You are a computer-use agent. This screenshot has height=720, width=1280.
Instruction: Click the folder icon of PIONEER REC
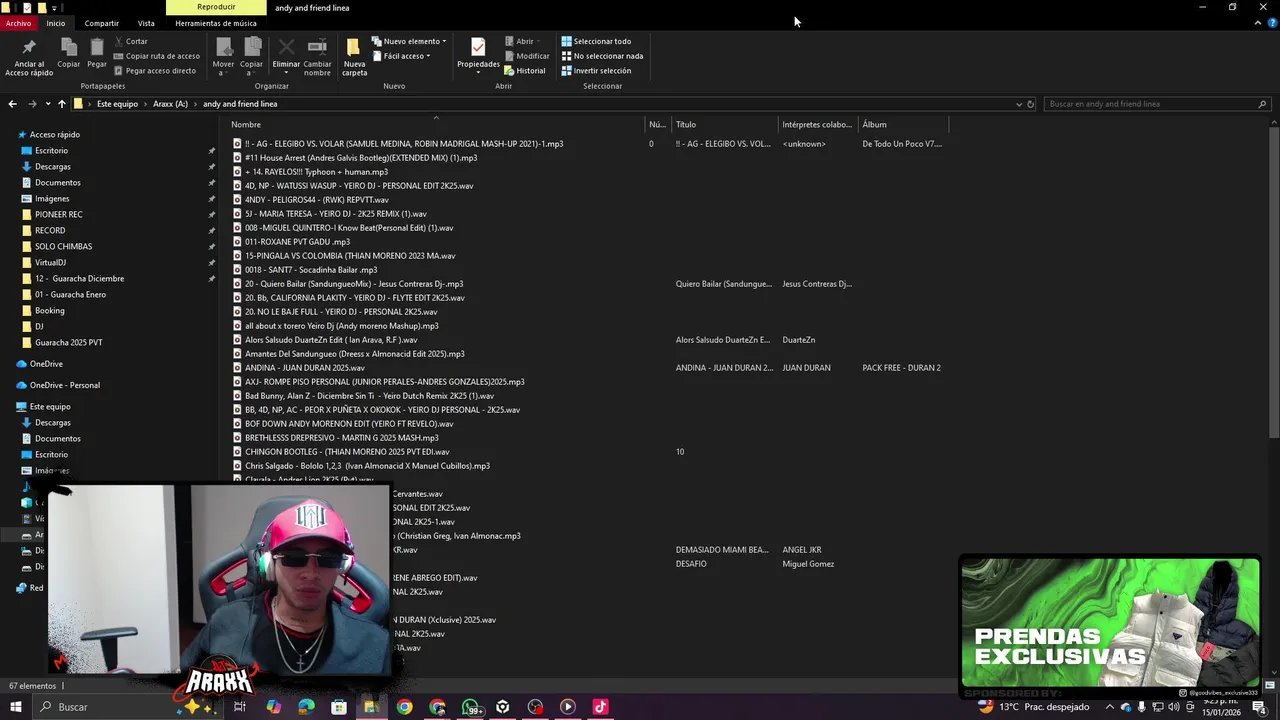tap(26, 214)
